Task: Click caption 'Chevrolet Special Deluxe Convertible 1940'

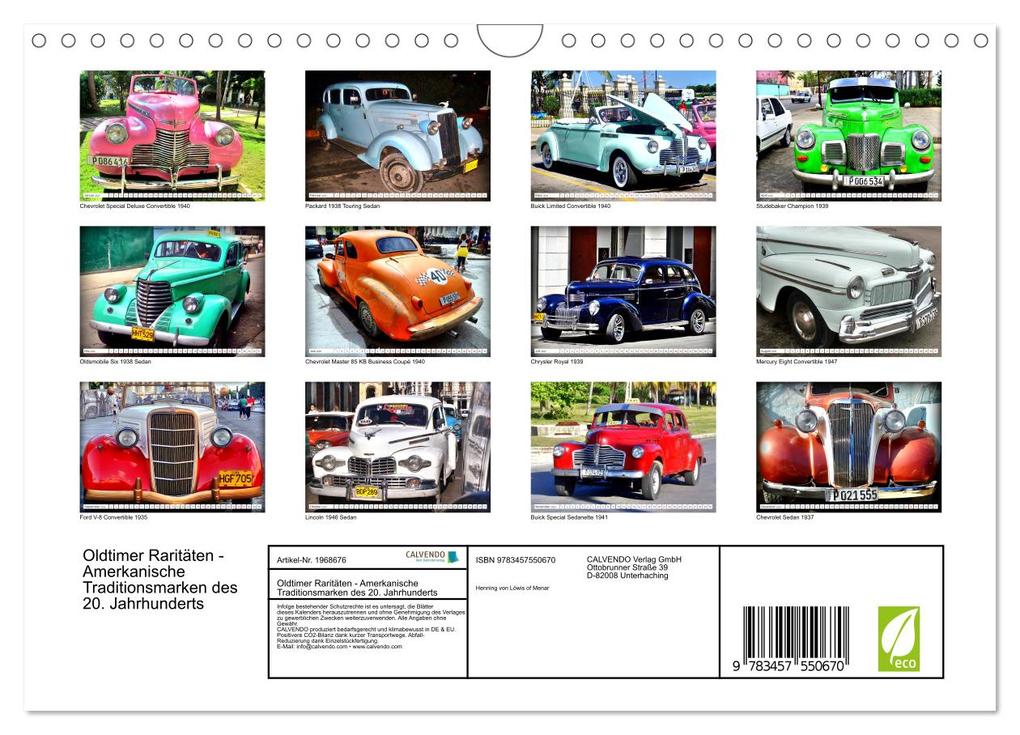Action: (135, 206)
